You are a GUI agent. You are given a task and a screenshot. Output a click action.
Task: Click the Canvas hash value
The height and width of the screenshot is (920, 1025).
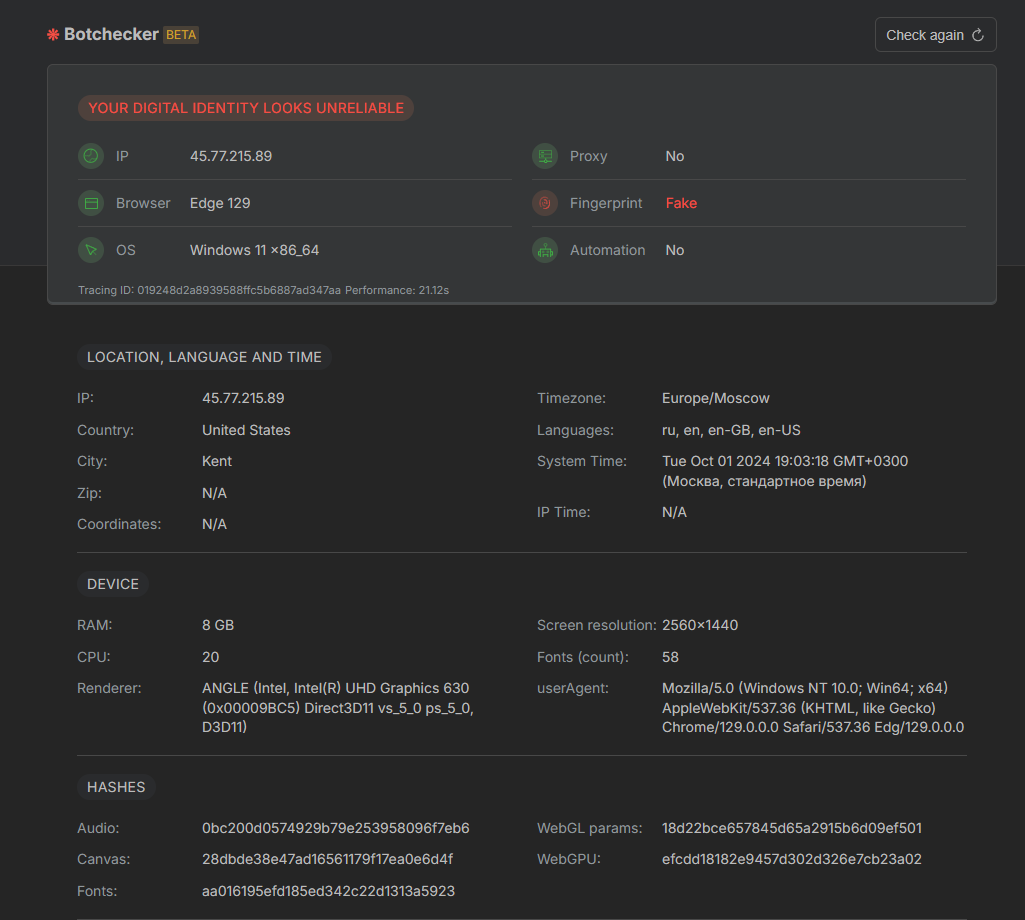(327, 859)
